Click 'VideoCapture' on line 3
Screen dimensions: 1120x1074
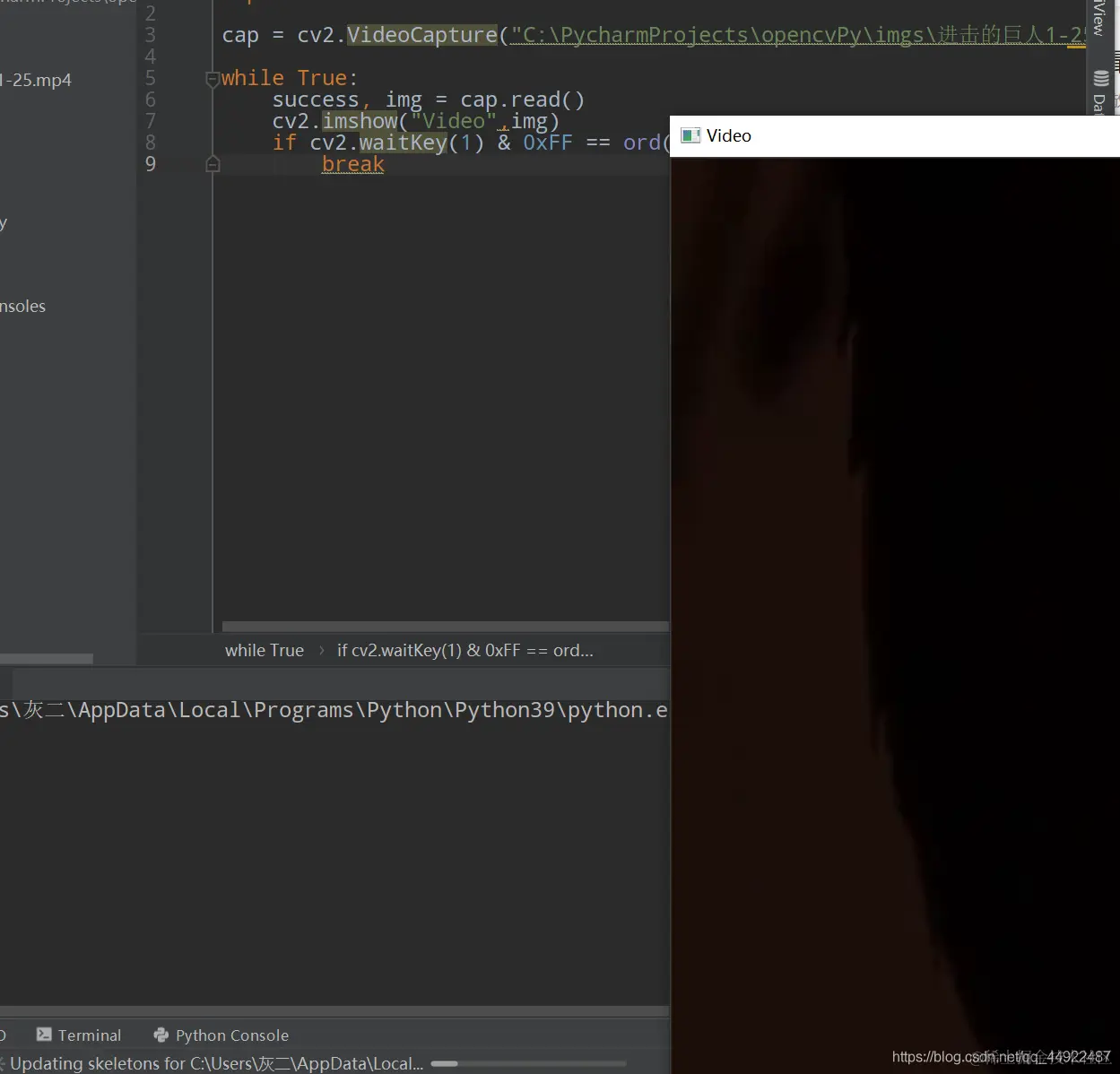tap(421, 35)
